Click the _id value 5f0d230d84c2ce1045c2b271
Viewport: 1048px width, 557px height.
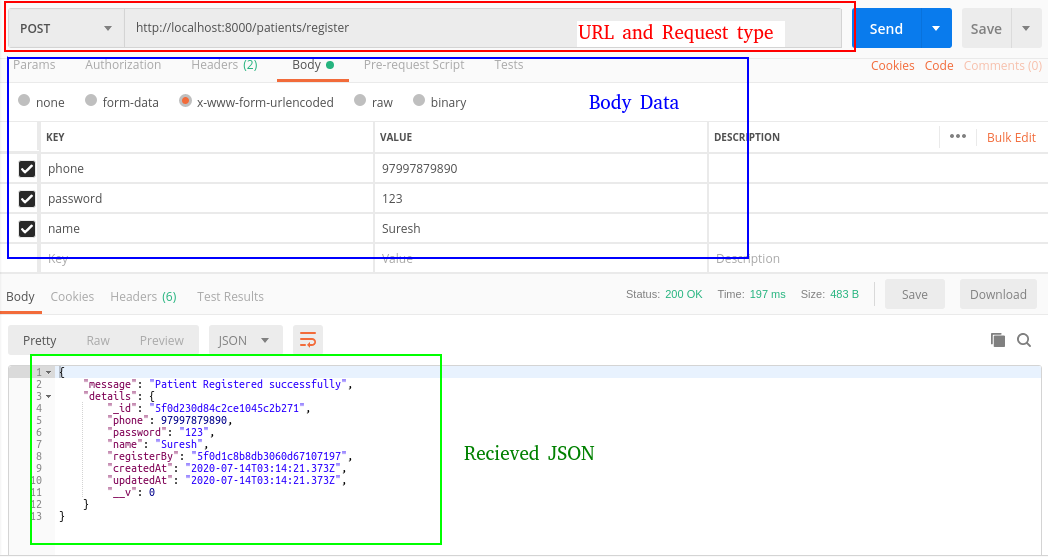coord(228,409)
